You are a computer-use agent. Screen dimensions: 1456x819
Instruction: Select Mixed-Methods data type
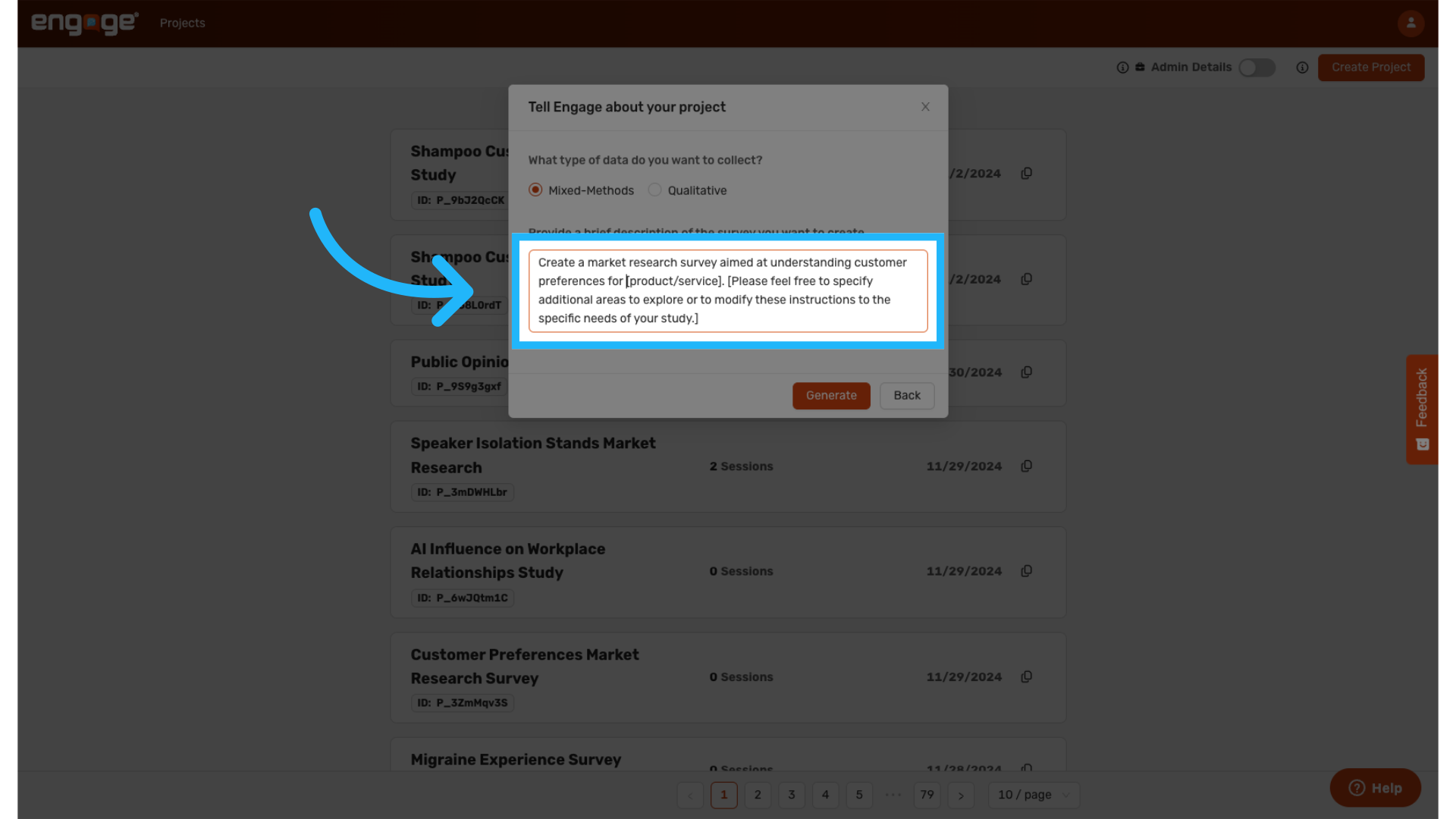pyautogui.click(x=581, y=190)
